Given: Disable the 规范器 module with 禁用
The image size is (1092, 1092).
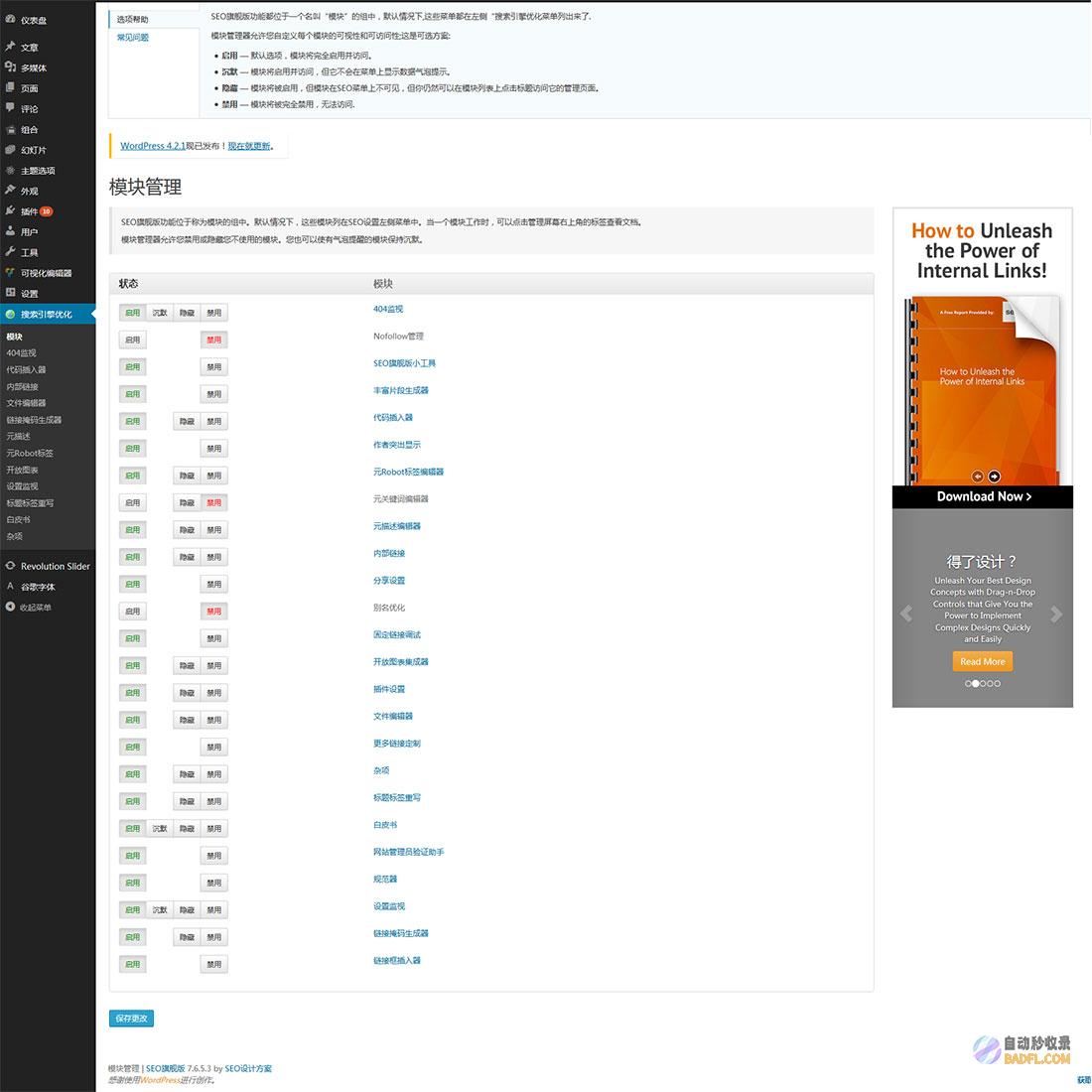Looking at the screenshot, I should pos(213,884).
